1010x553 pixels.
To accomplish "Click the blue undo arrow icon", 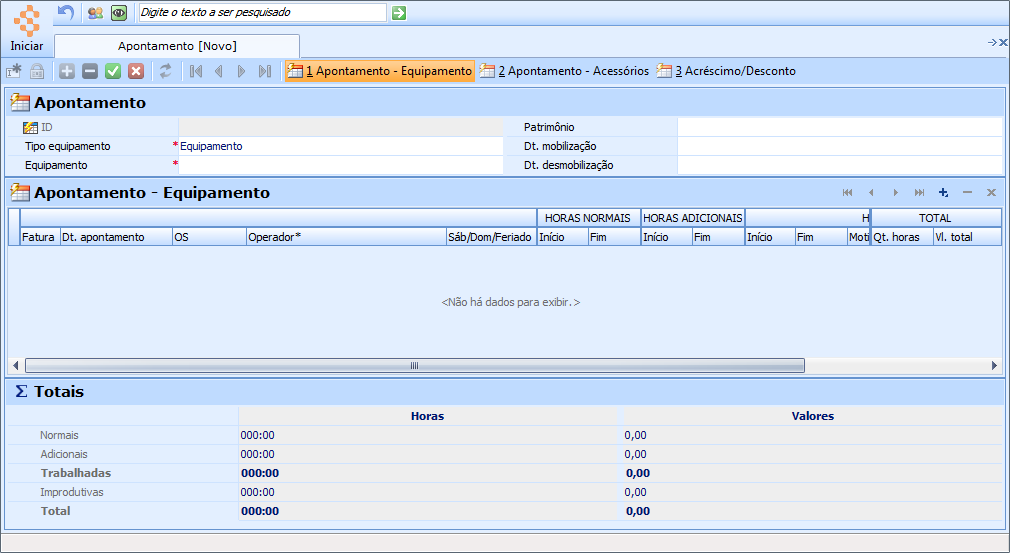I will (66, 12).
